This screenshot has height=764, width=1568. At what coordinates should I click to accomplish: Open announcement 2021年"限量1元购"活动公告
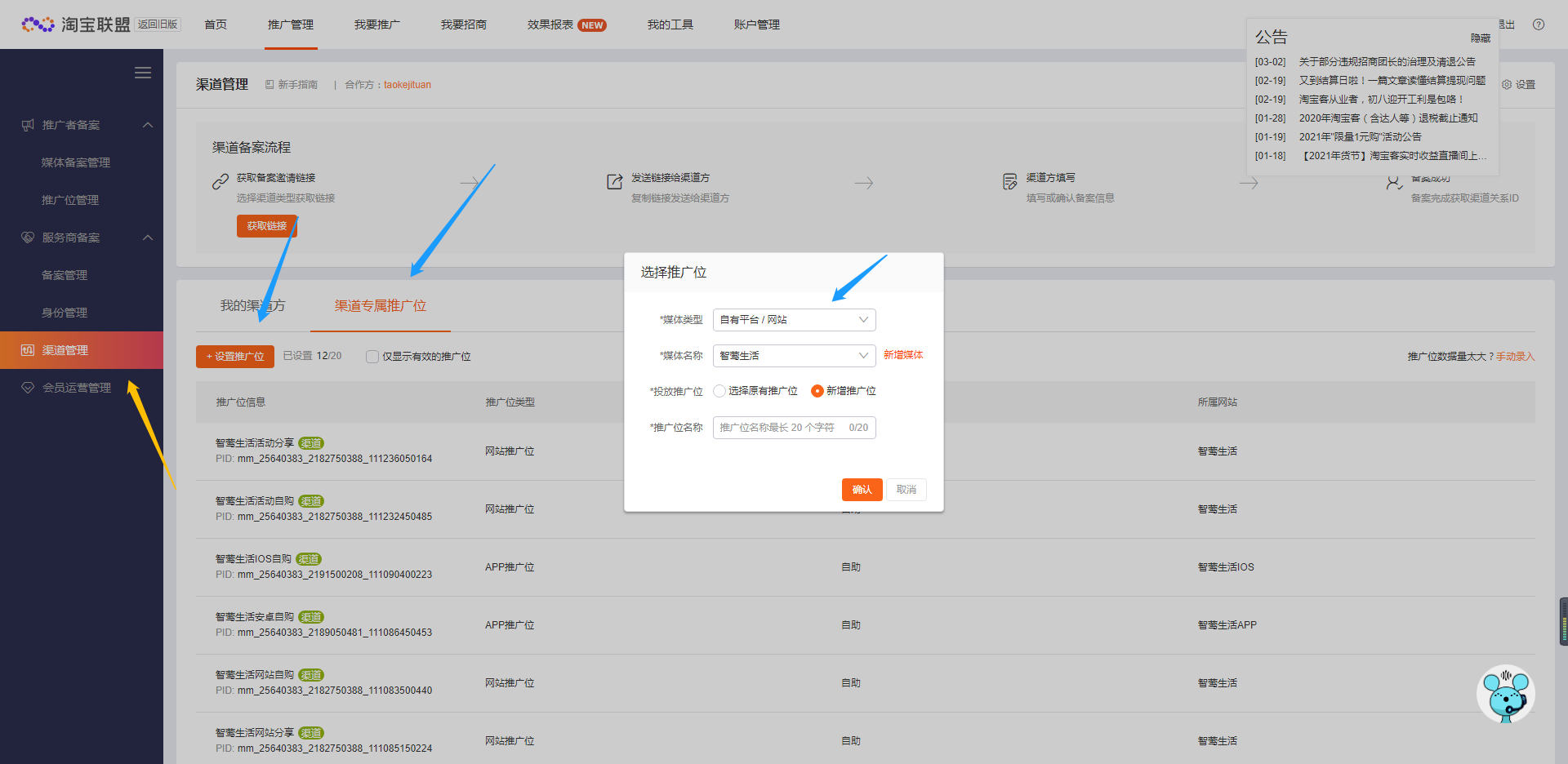1360,137
